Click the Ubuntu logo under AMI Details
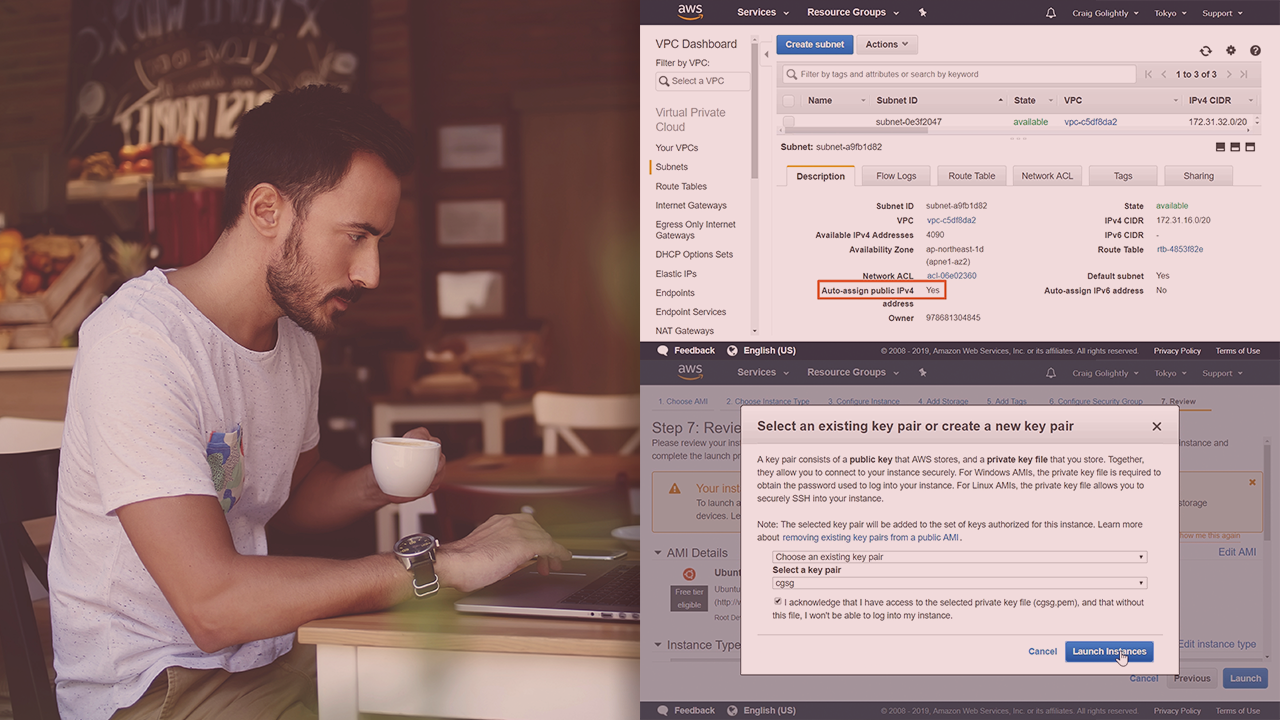The width and height of the screenshot is (1280, 720). pos(689,574)
